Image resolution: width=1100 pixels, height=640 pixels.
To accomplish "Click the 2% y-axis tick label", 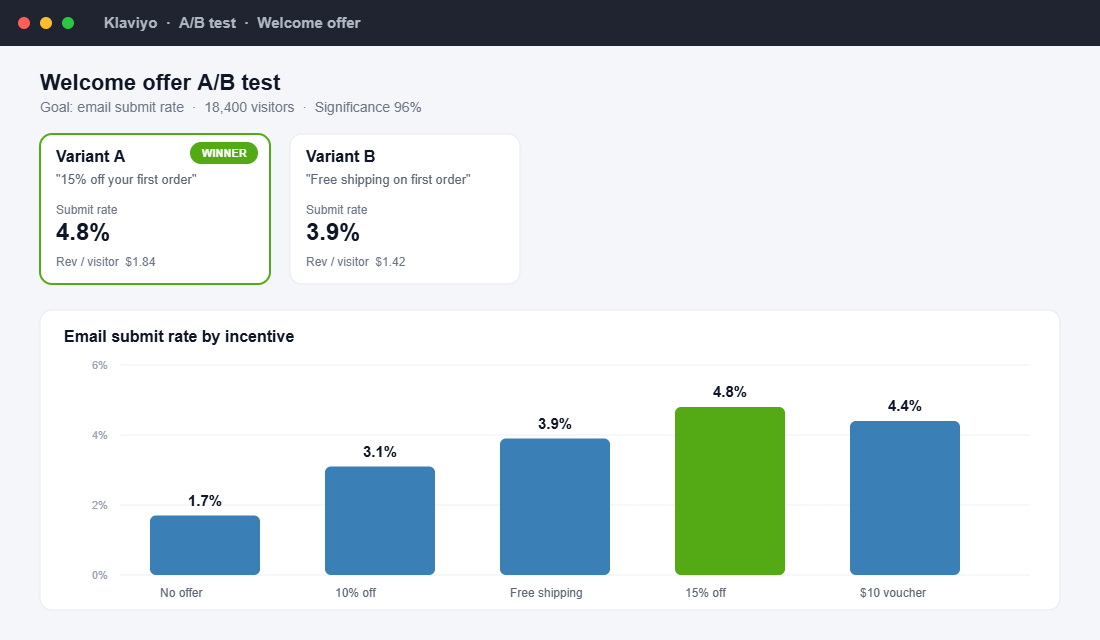I will click(100, 505).
